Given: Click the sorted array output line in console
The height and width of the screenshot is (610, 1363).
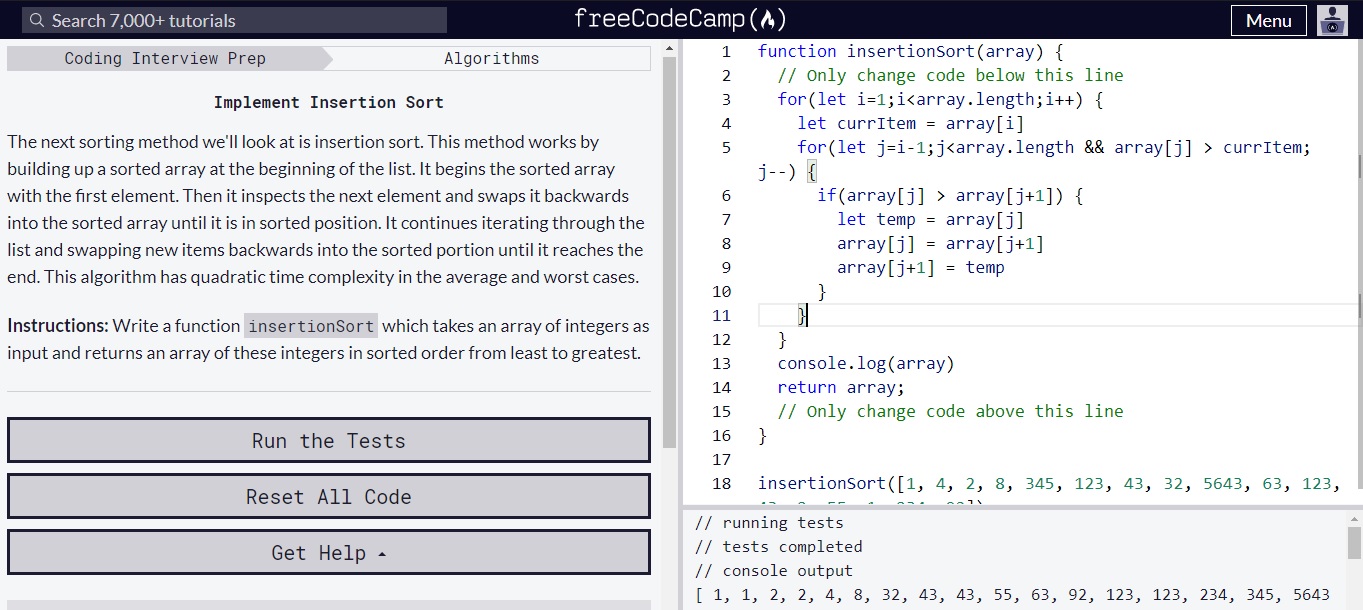Looking at the screenshot, I should (x=1012, y=594).
